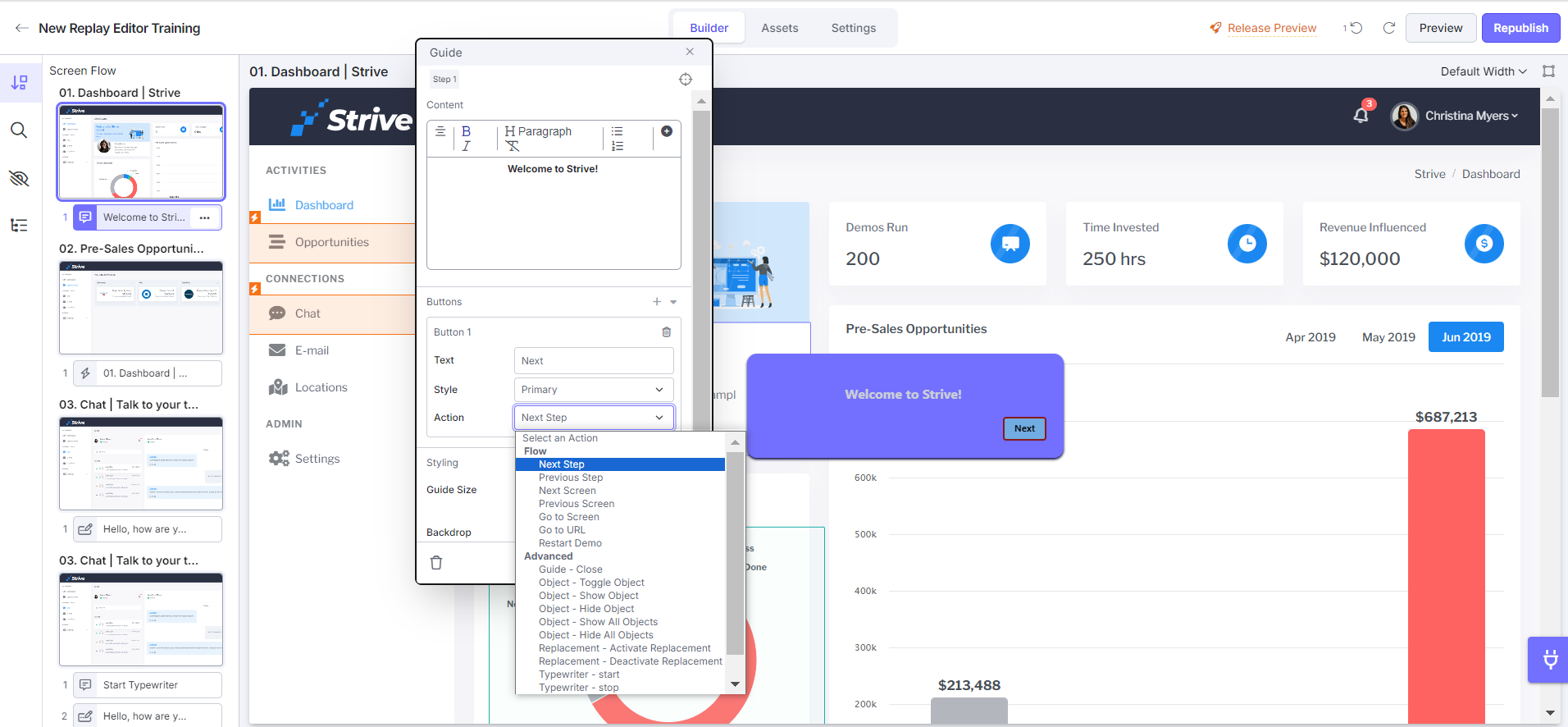This screenshot has height=727, width=1568.
Task: Close the Guide panel with the X
Action: (690, 52)
